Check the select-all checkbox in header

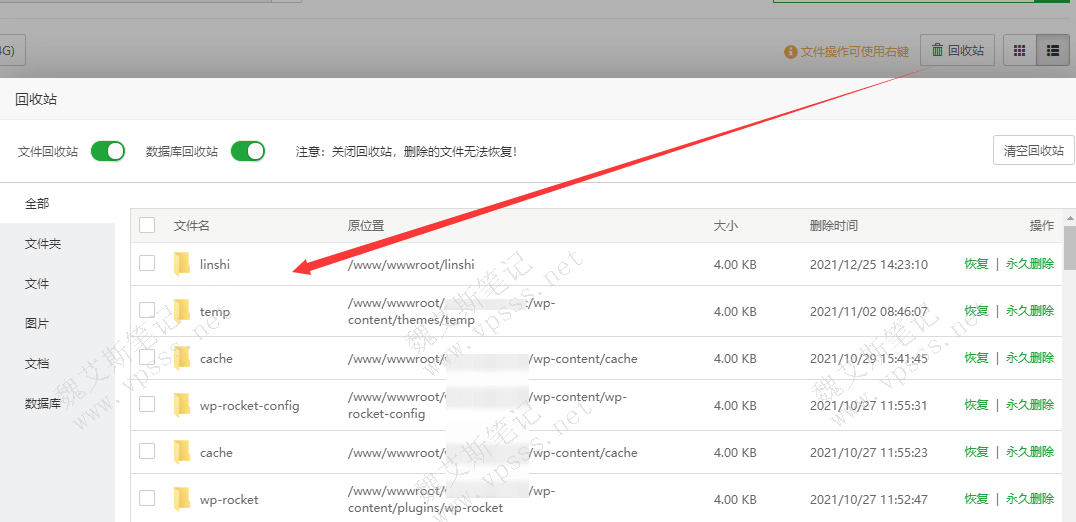[147, 225]
